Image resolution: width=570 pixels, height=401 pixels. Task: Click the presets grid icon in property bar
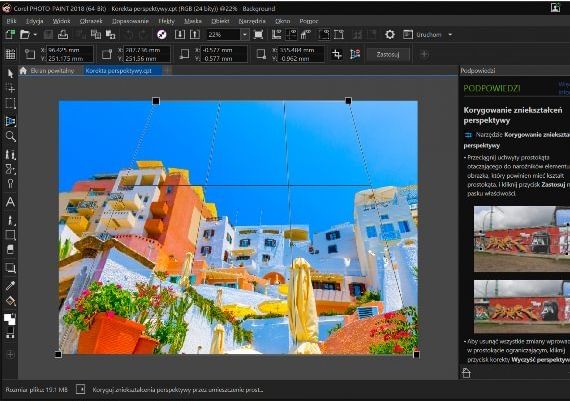point(10,55)
